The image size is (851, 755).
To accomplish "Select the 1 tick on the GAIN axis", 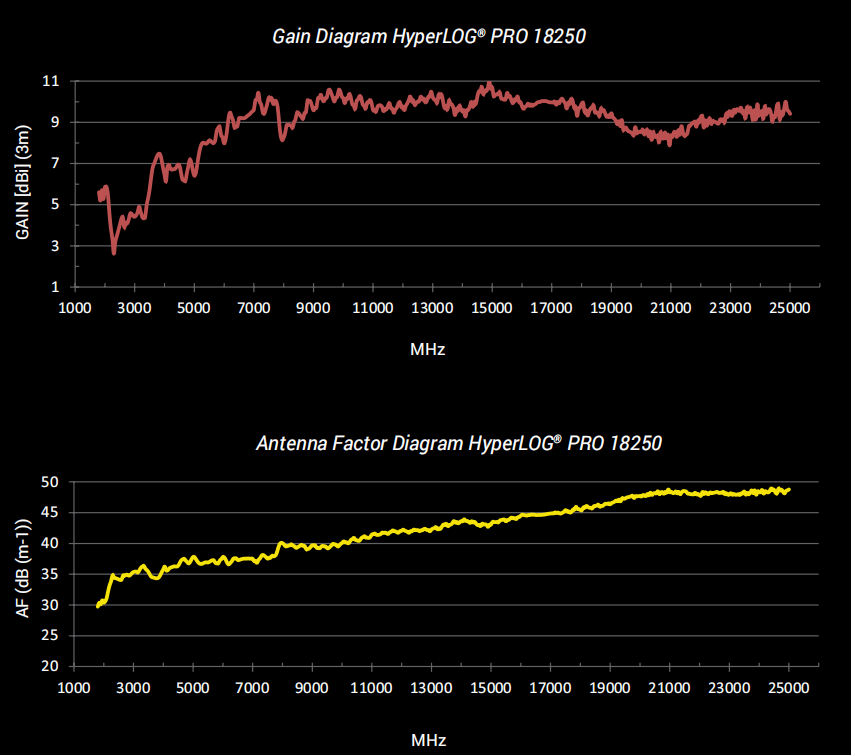I will 55,287.
